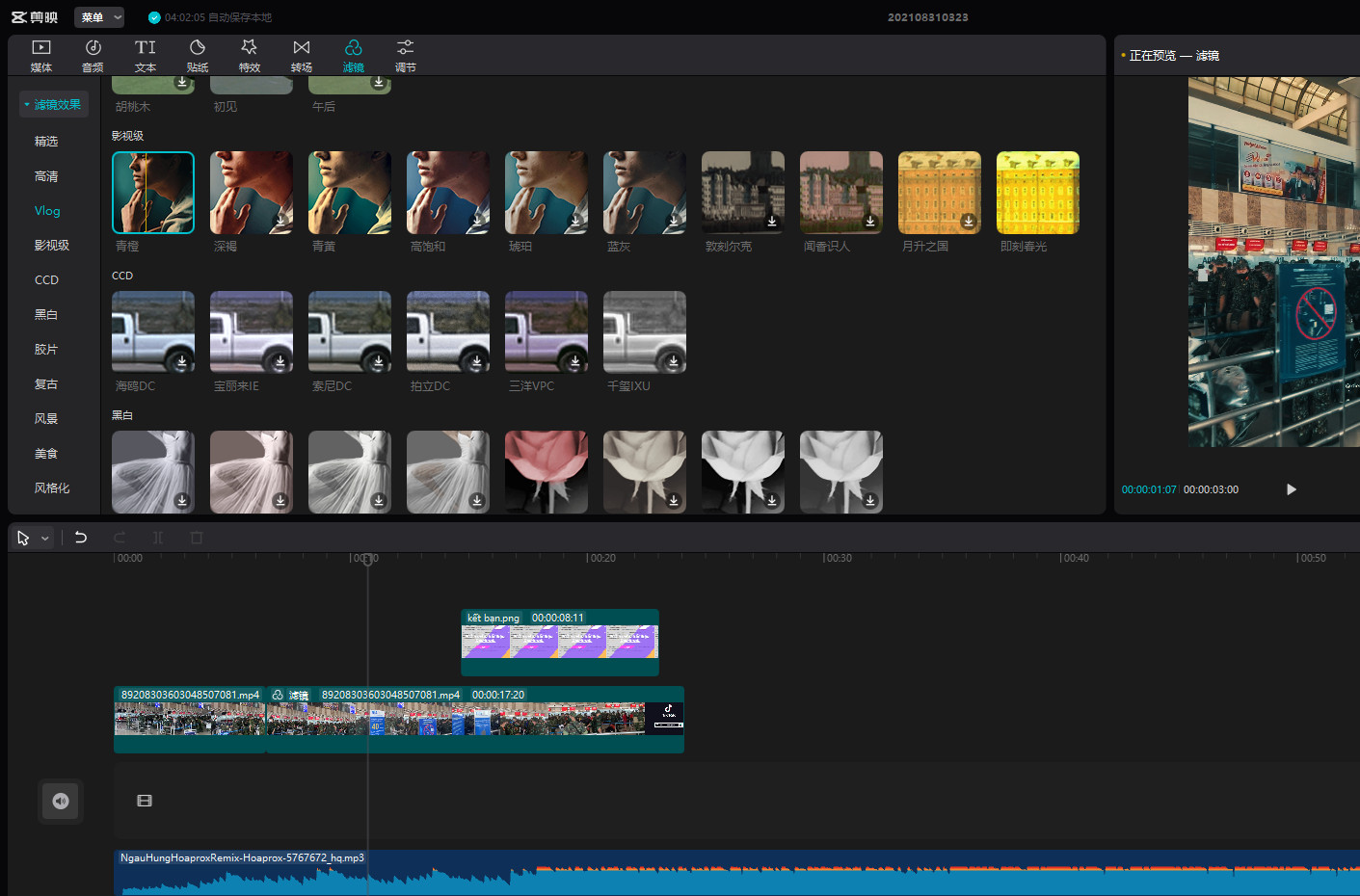Click the track cover film icon
Screen dimensions: 1360x896
click(145, 801)
